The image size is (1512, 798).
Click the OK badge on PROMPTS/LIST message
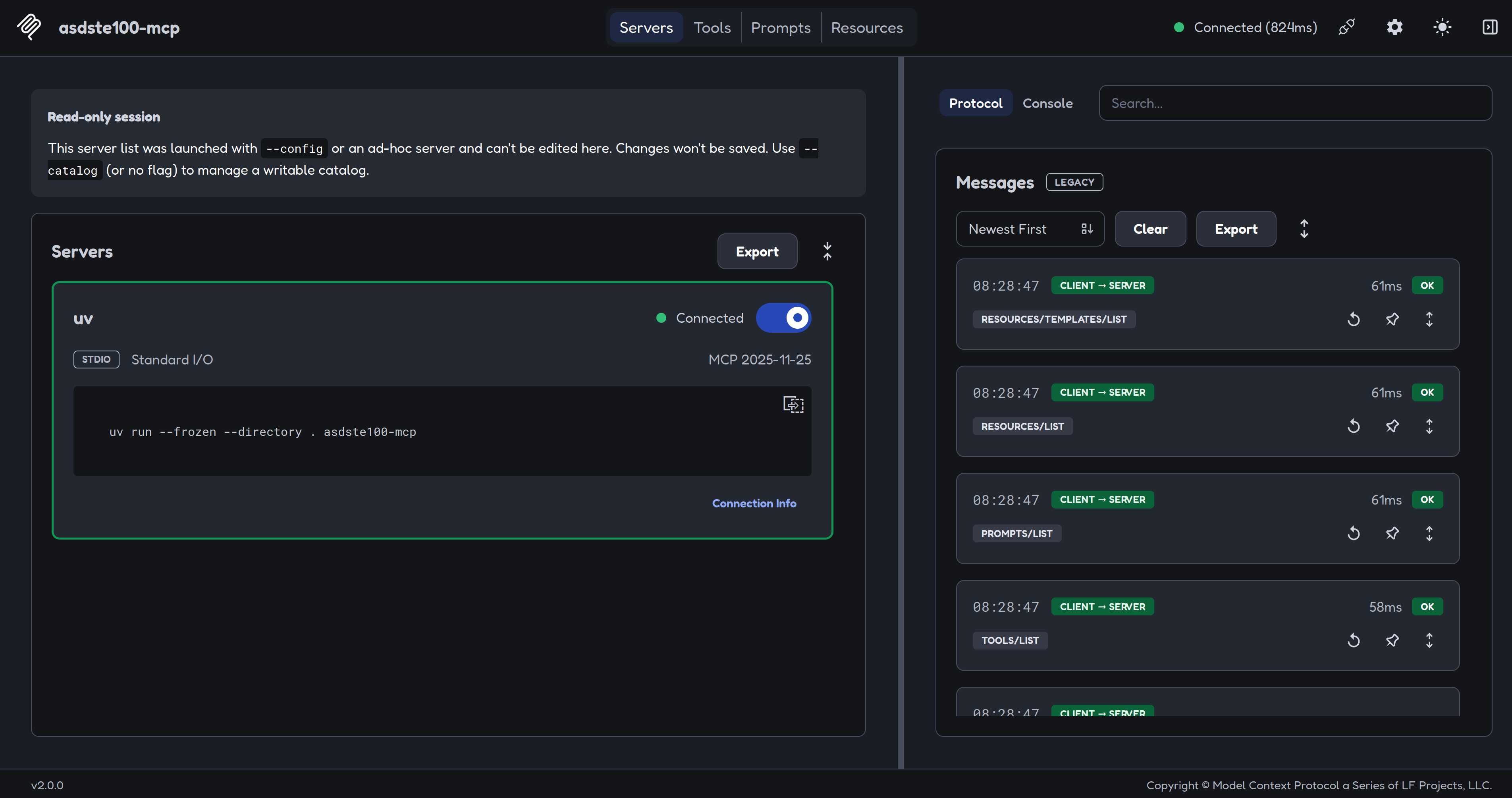coord(1427,499)
